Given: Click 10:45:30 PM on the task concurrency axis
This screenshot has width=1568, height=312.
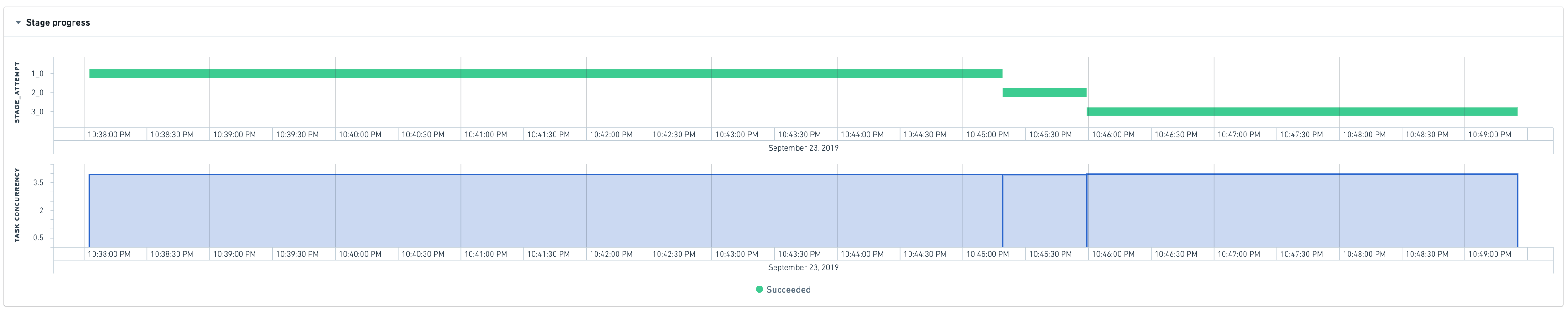Looking at the screenshot, I should pyautogui.click(x=1050, y=254).
